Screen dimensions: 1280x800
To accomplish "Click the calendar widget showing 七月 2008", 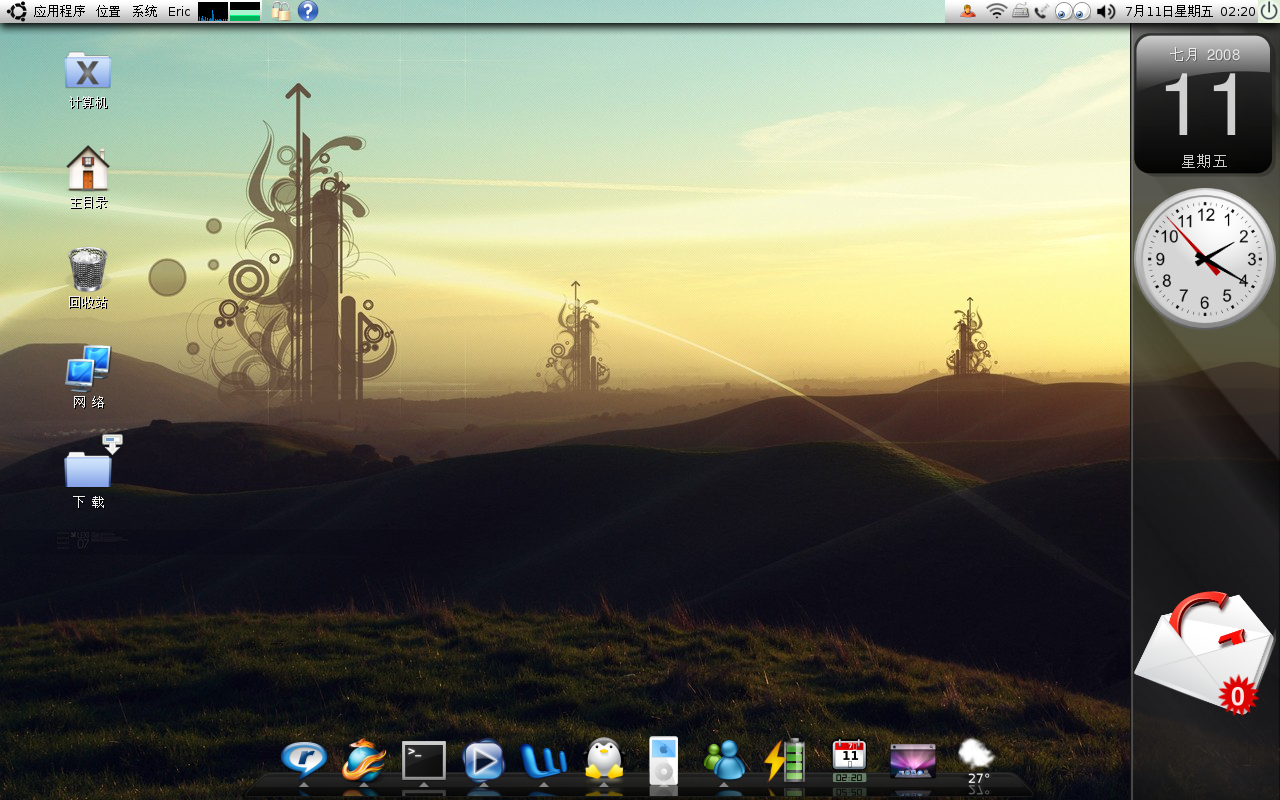I will click(1203, 104).
